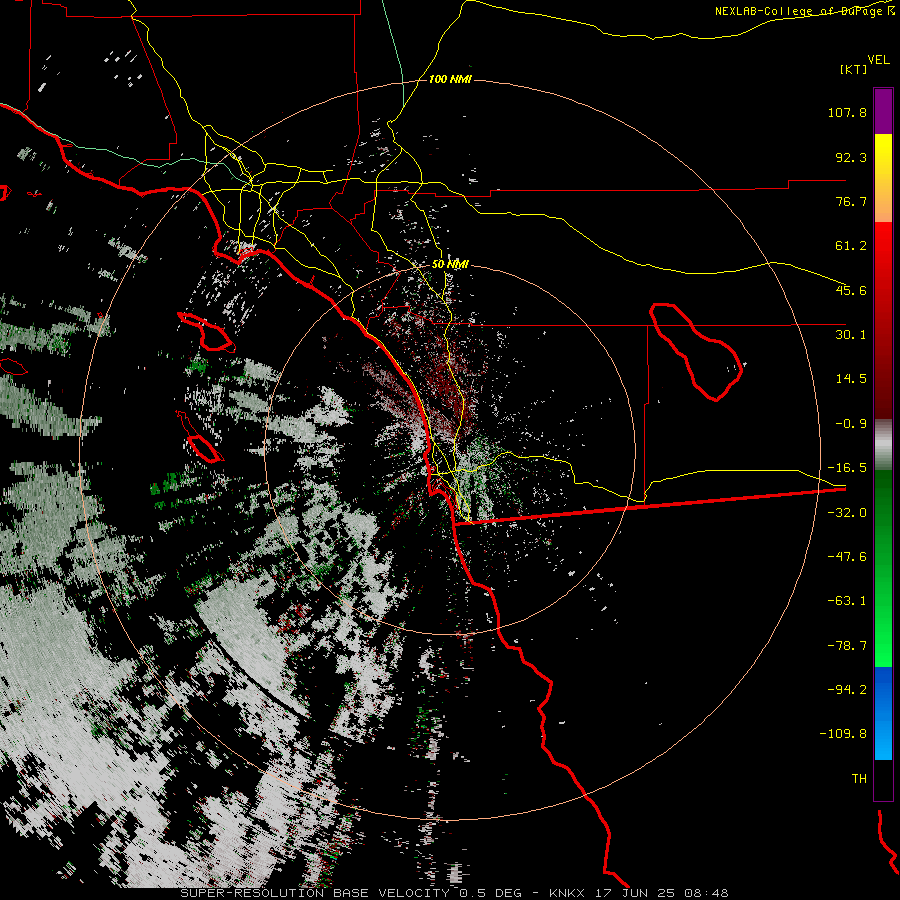
Task: Click the 92.3 velocity scale value
Action: [851, 157]
